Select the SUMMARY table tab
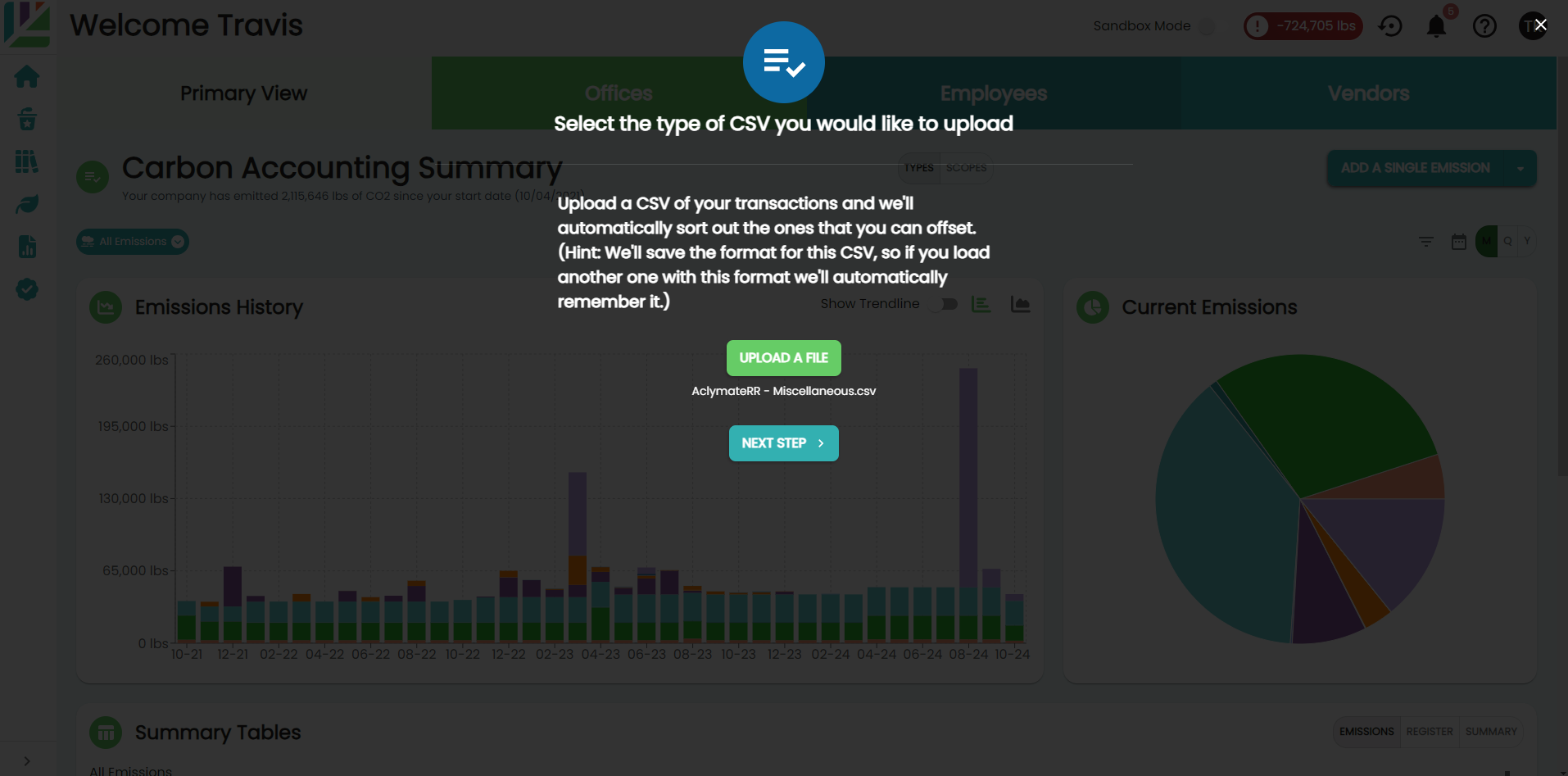 (1491, 732)
